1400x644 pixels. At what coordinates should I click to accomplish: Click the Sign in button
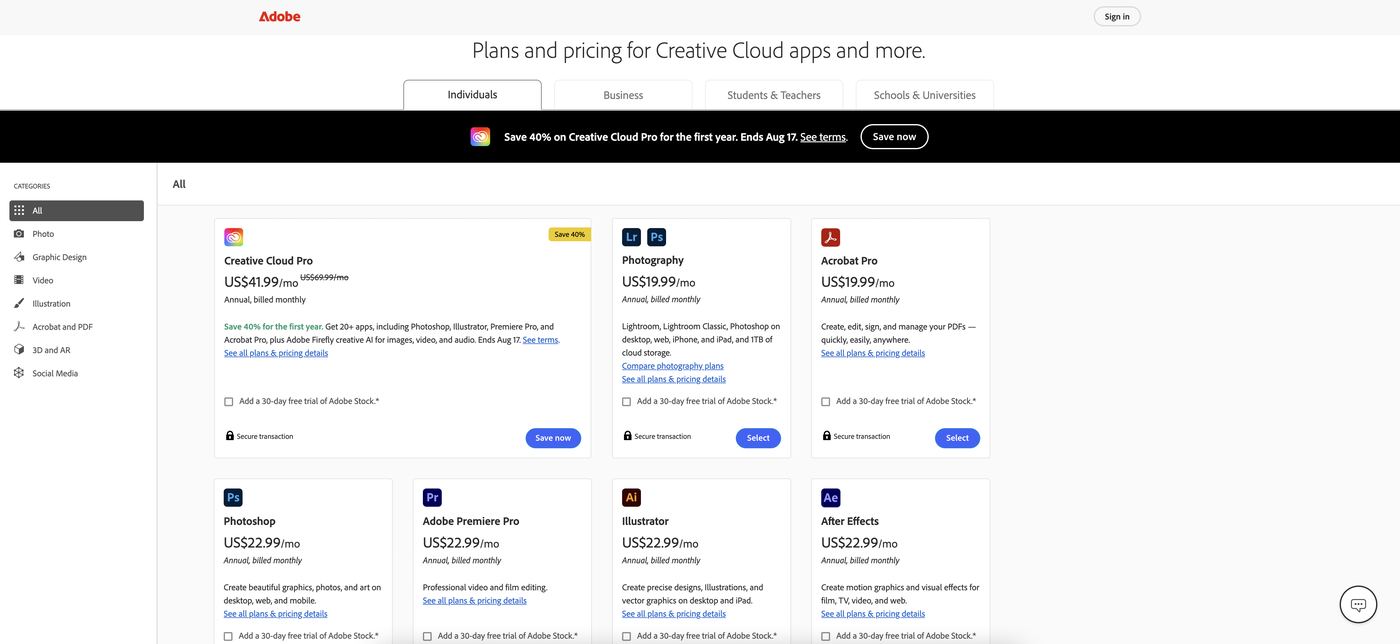[x=1117, y=16]
